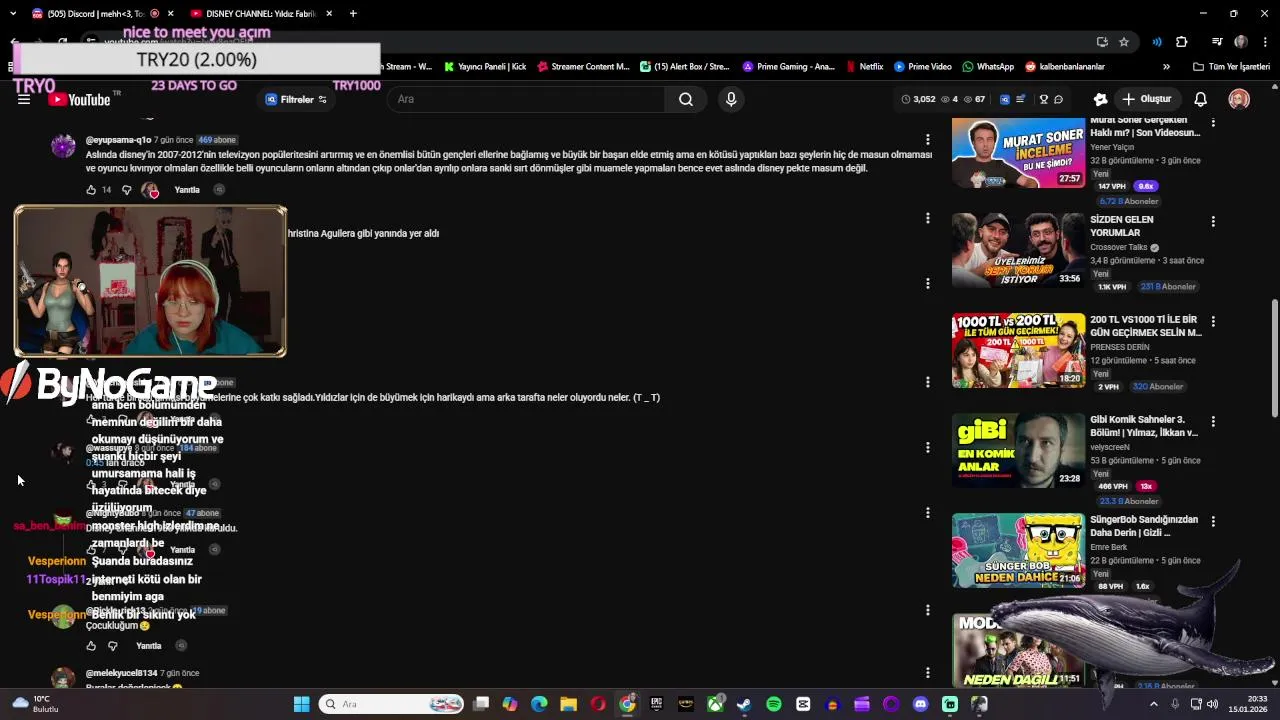Open YouTube notifications bell
This screenshot has width=1280, height=720.
(x=1200, y=99)
